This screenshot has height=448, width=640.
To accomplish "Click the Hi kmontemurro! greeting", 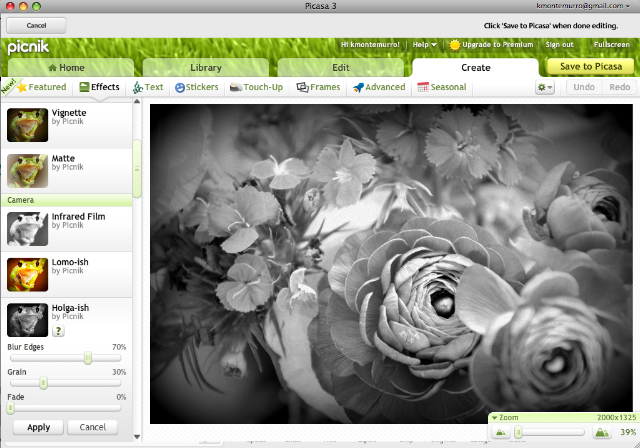I will tap(370, 44).
